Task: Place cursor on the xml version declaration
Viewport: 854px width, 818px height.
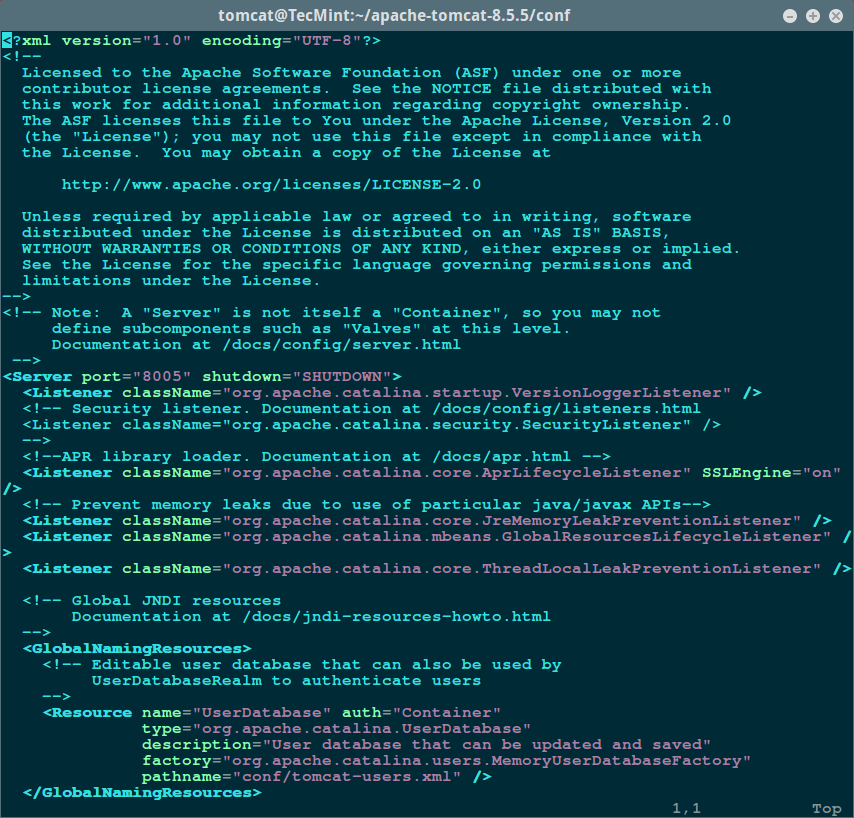Action: (192, 41)
